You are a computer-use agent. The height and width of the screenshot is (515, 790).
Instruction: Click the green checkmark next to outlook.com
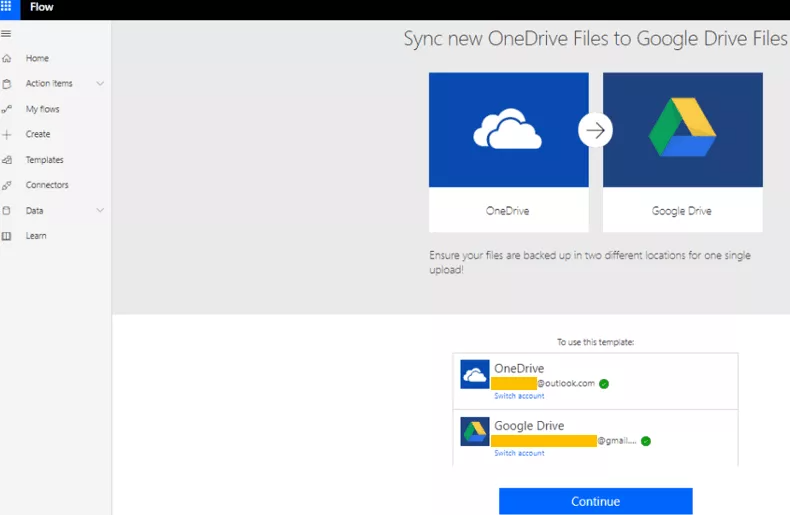[x=604, y=384]
